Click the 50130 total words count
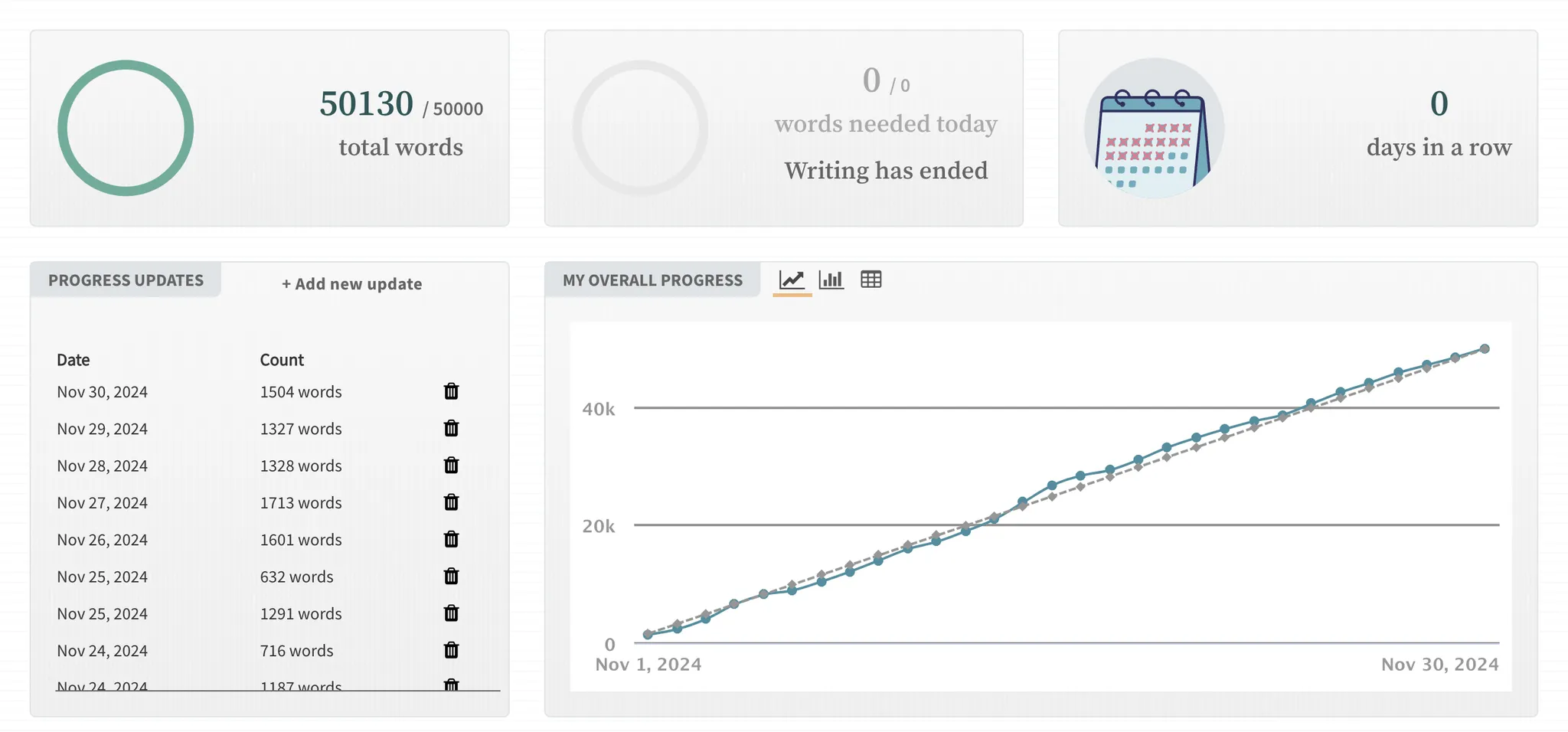Viewport: 1568px width, 732px height. (x=366, y=104)
